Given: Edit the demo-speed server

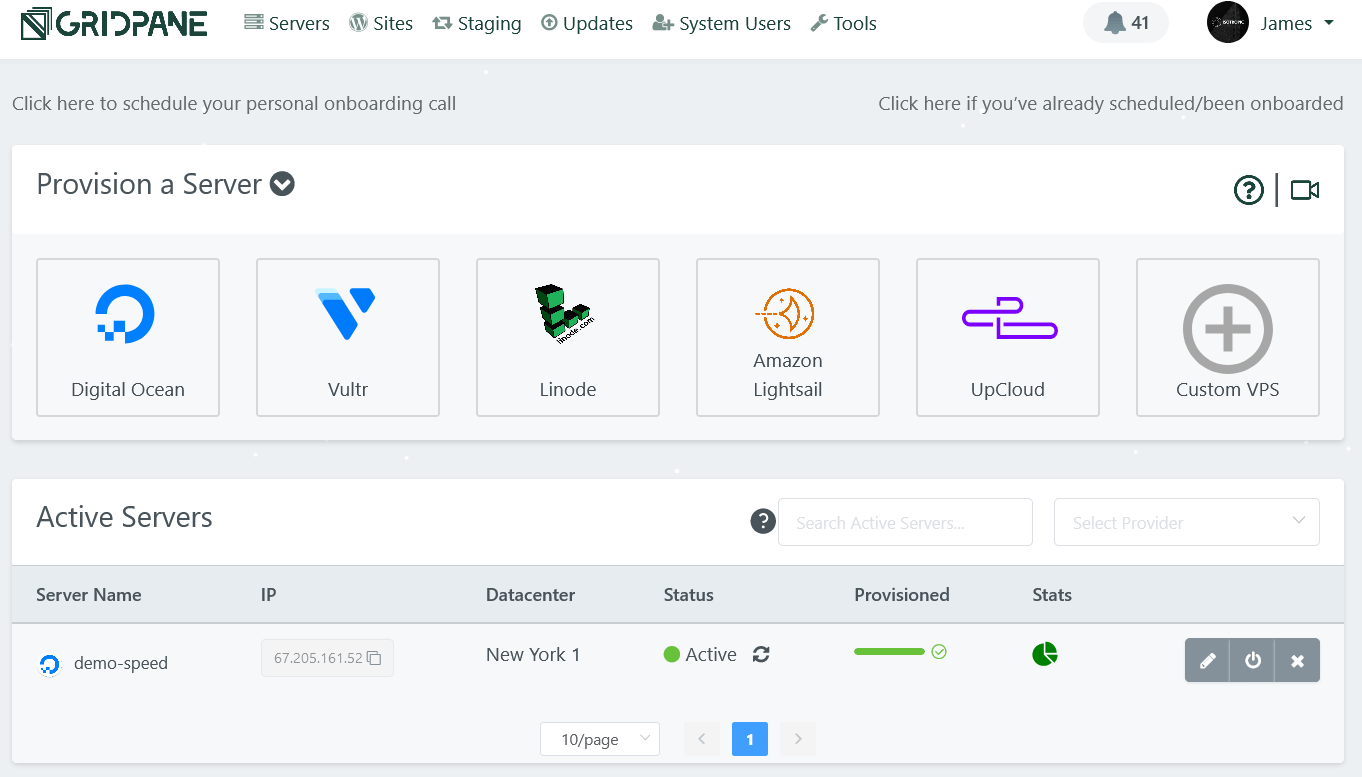Looking at the screenshot, I should click(1208, 660).
